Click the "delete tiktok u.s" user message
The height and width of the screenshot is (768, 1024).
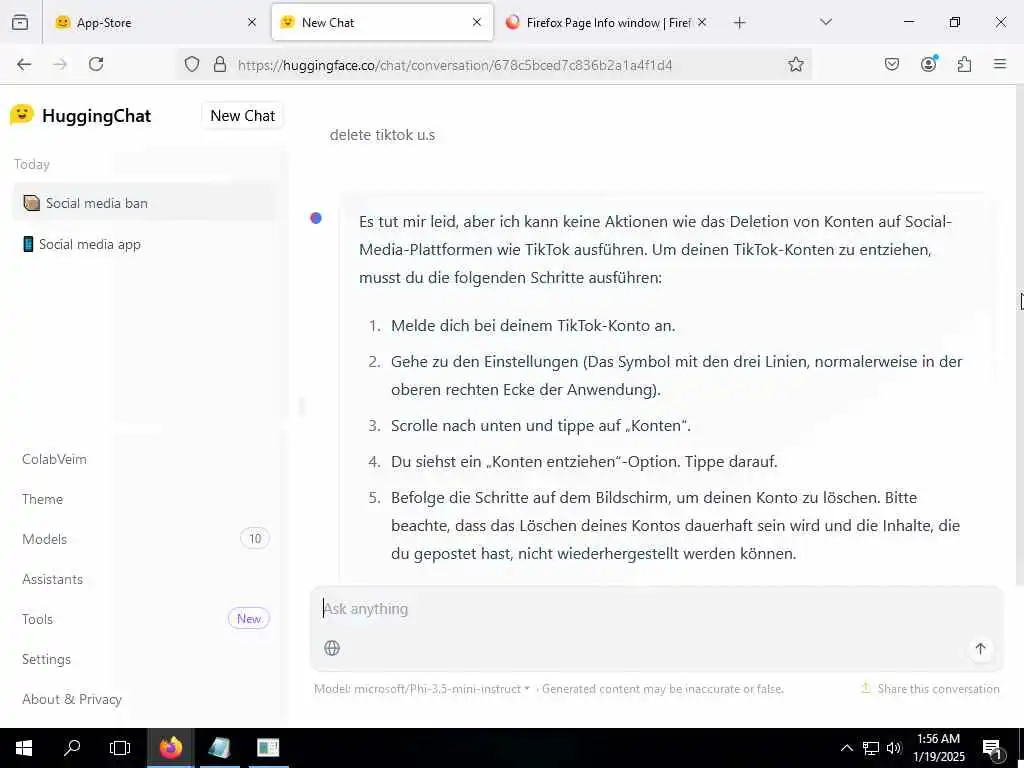click(x=382, y=135)
